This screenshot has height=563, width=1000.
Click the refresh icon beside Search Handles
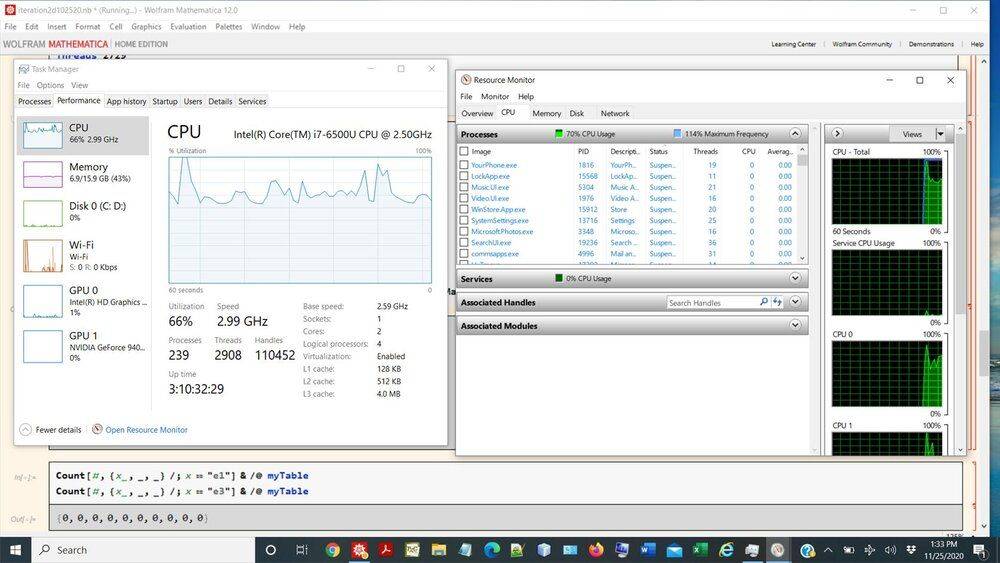[x=777, y=302]
